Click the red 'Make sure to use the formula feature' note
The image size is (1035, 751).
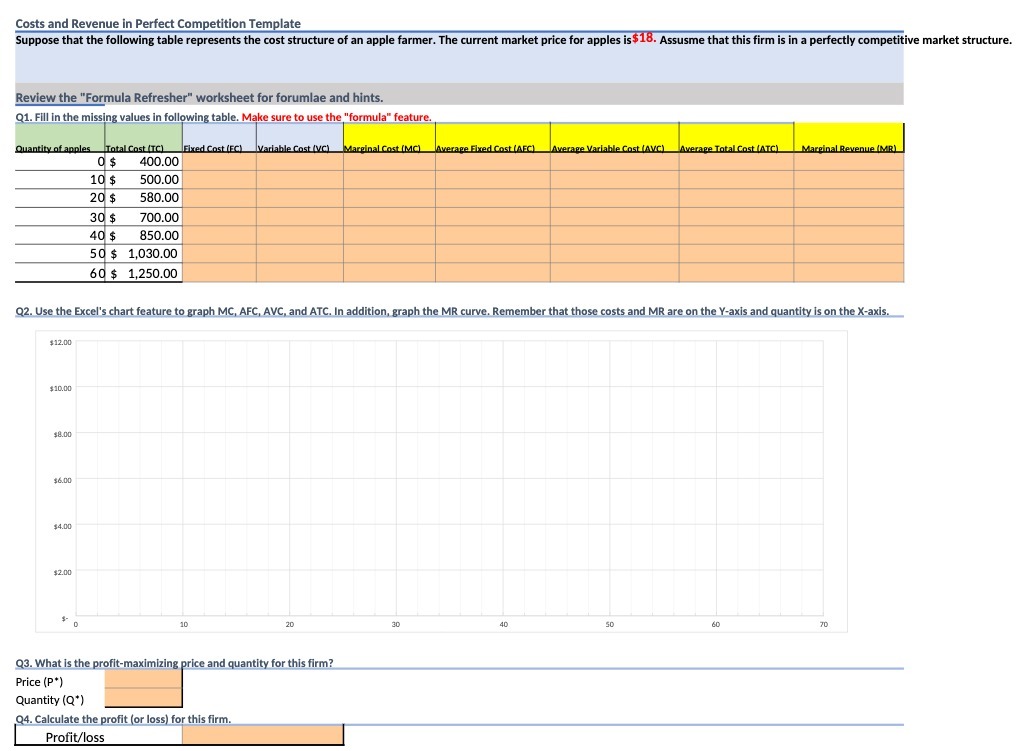coord(337,117)
